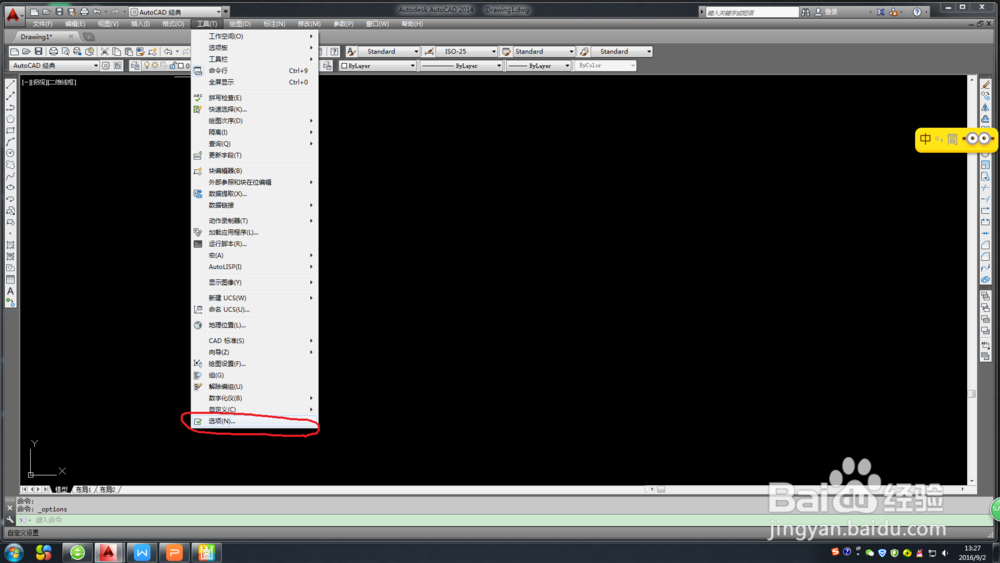
Task: Select the Multiline Text tool A
Action: coord(10,291)
